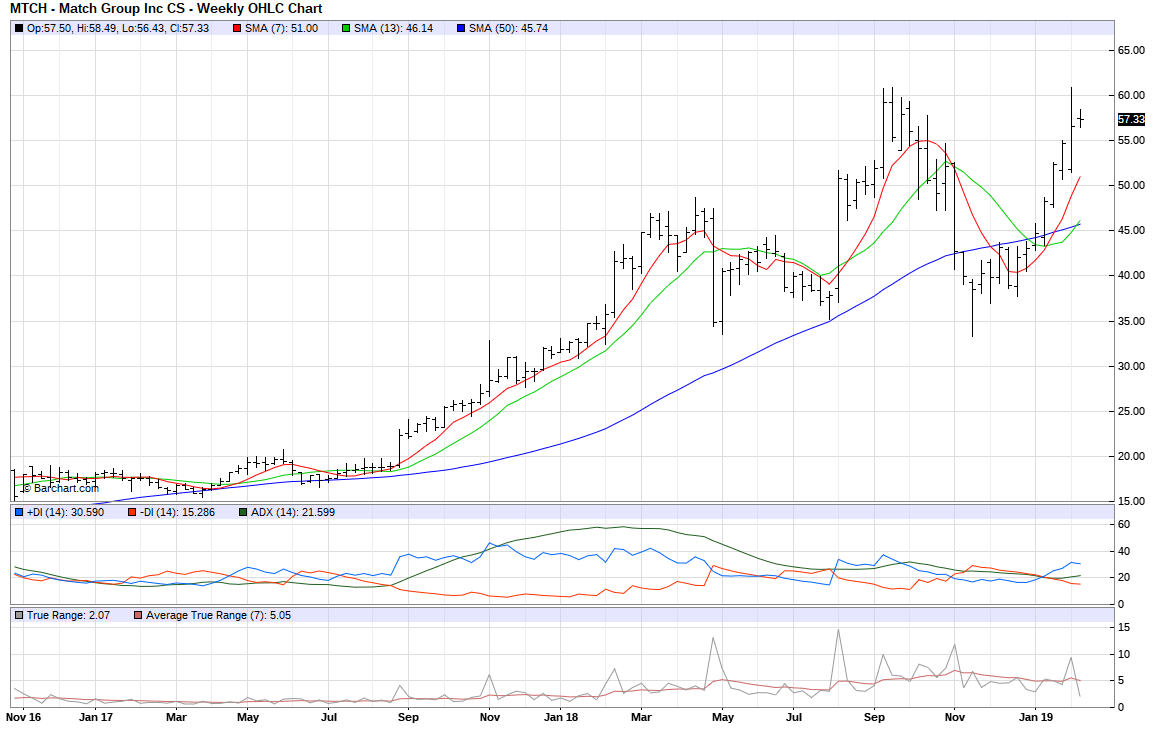Image resolution: width=1156 pixels, height=748 pixels.
Task: Select the green SMA (13) legend swatch
Action: 345,28
